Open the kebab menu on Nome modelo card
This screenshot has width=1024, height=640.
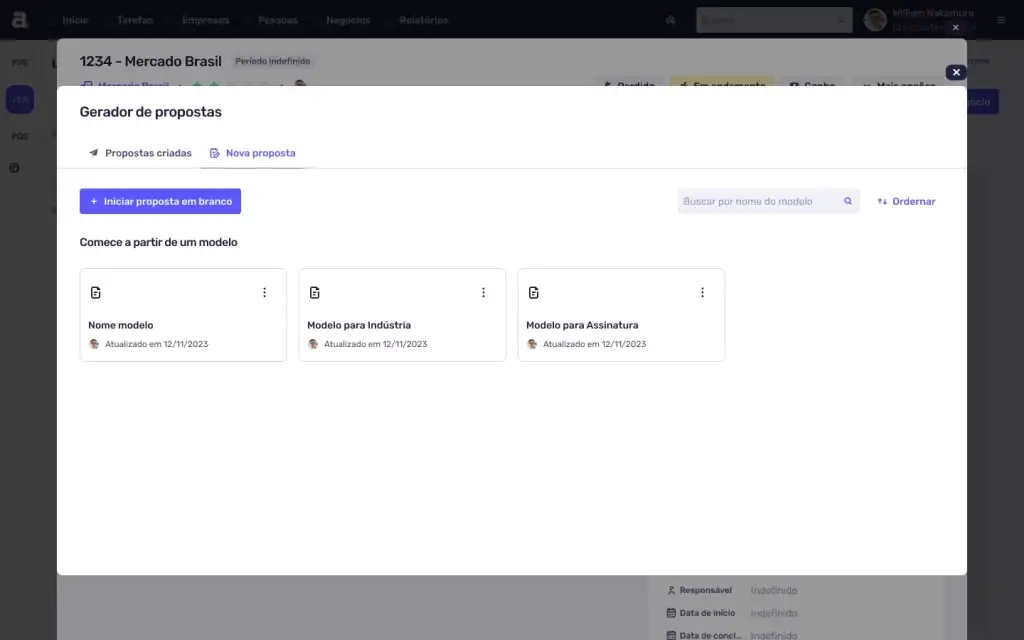[265, 292]
